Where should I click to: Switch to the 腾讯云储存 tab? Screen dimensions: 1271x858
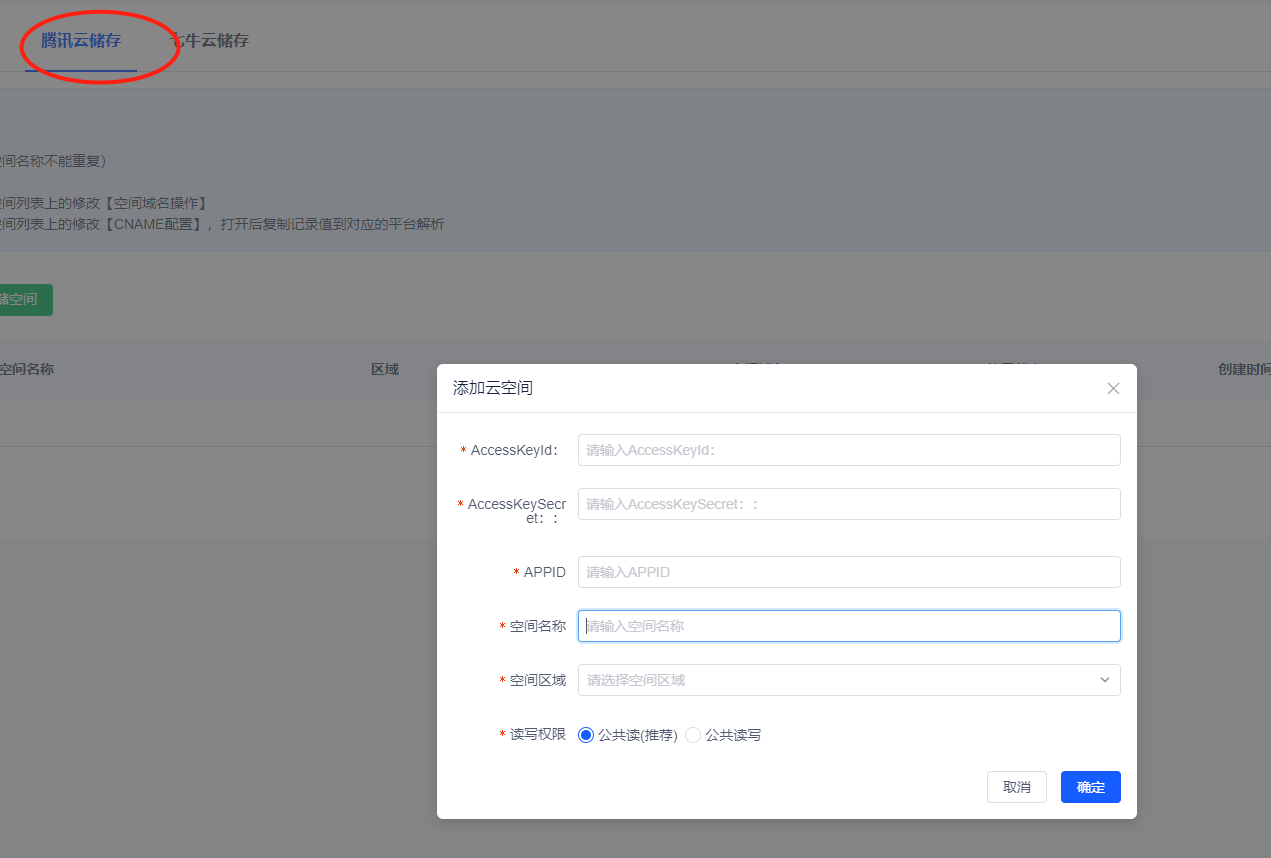(x=81, y=41)
